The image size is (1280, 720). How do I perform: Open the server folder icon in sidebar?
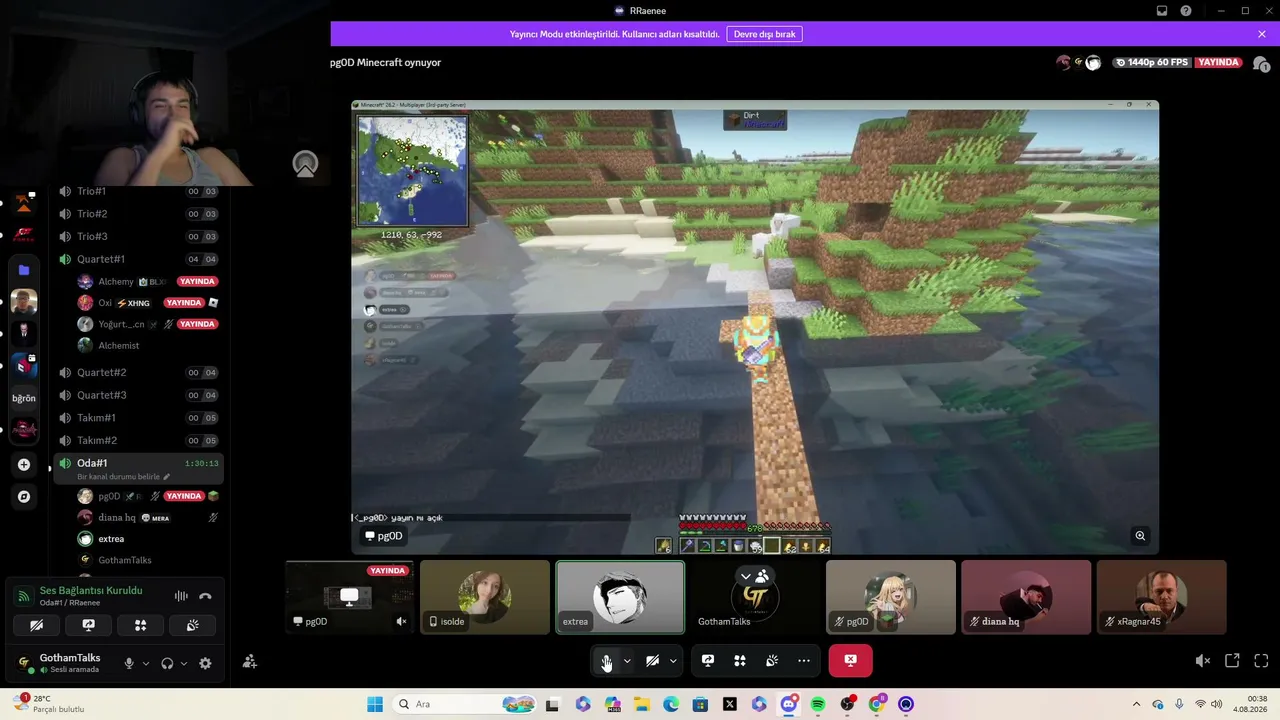point(24,270)
